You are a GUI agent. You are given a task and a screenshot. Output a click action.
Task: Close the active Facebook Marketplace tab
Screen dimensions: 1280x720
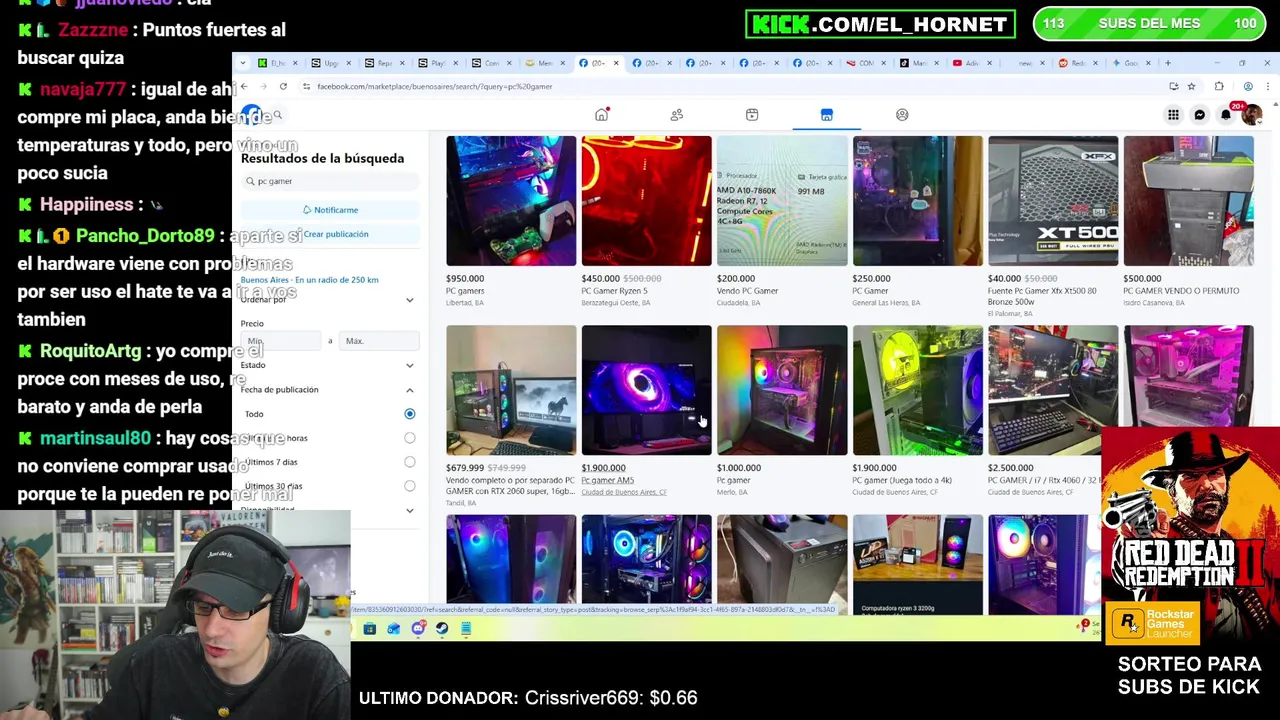[616, 63]
